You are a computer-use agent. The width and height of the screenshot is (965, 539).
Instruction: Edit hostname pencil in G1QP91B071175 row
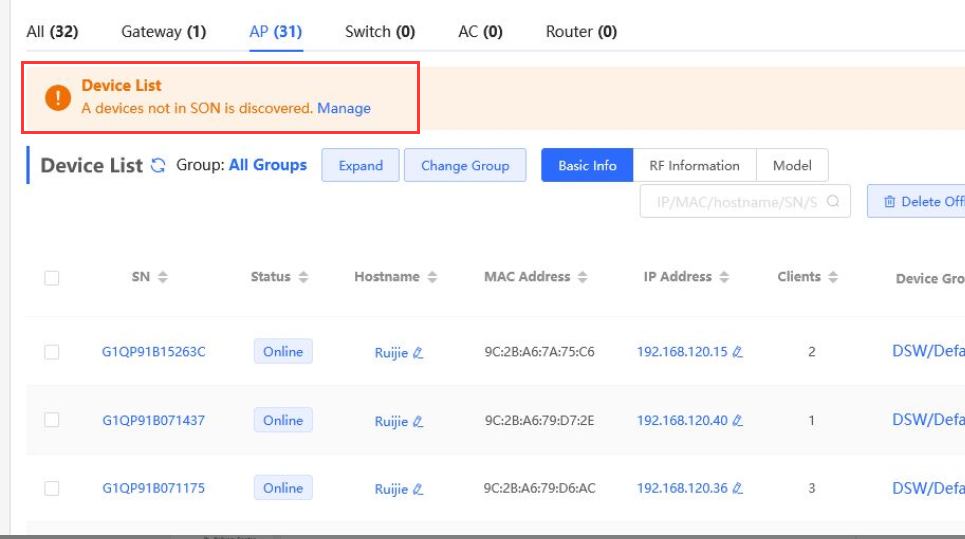(x=418, y=489)
